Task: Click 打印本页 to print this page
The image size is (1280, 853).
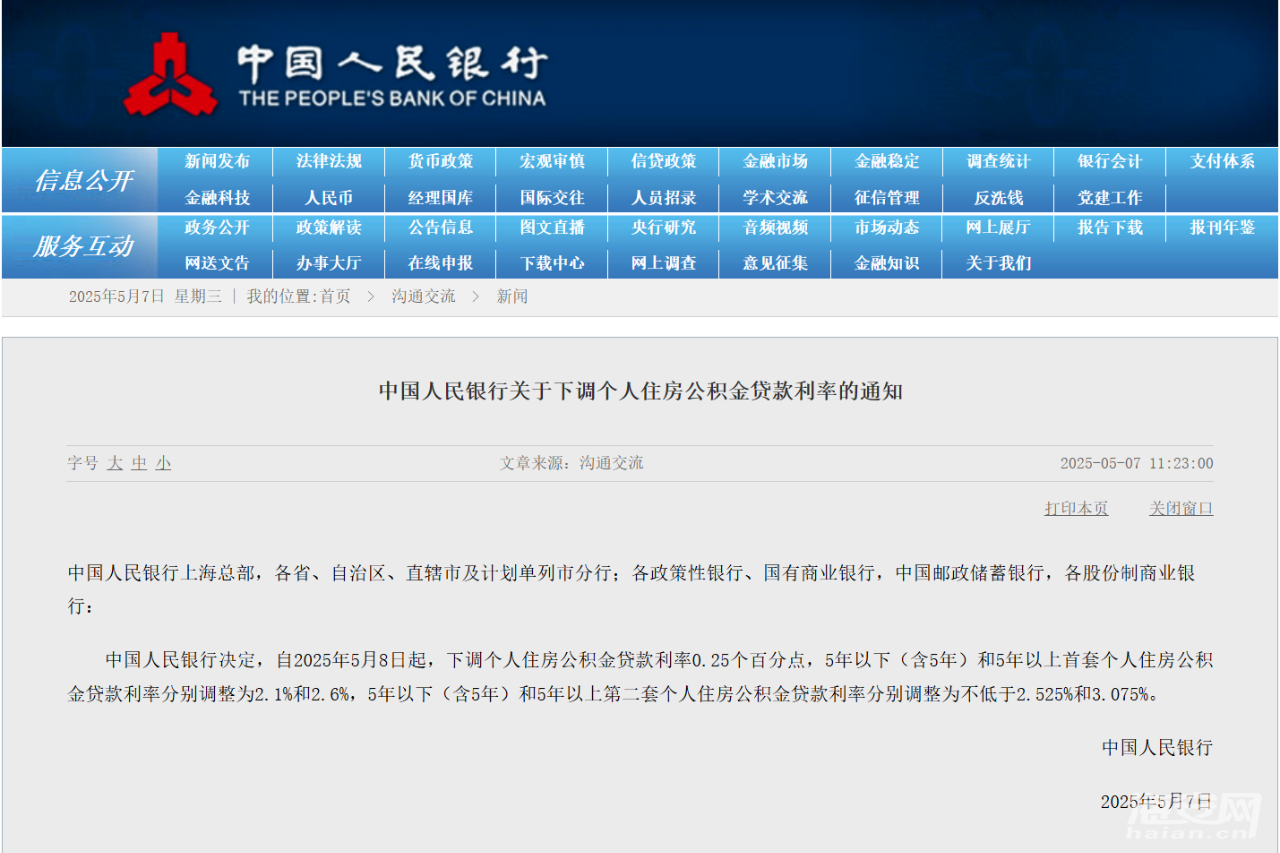Action: [1076, 508]
